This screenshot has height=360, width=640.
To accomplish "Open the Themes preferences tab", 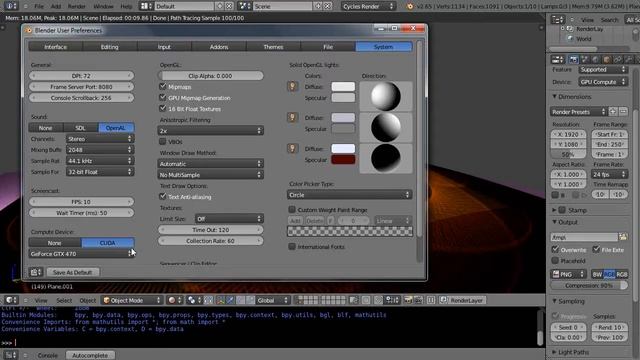I will tap(273, 47).
